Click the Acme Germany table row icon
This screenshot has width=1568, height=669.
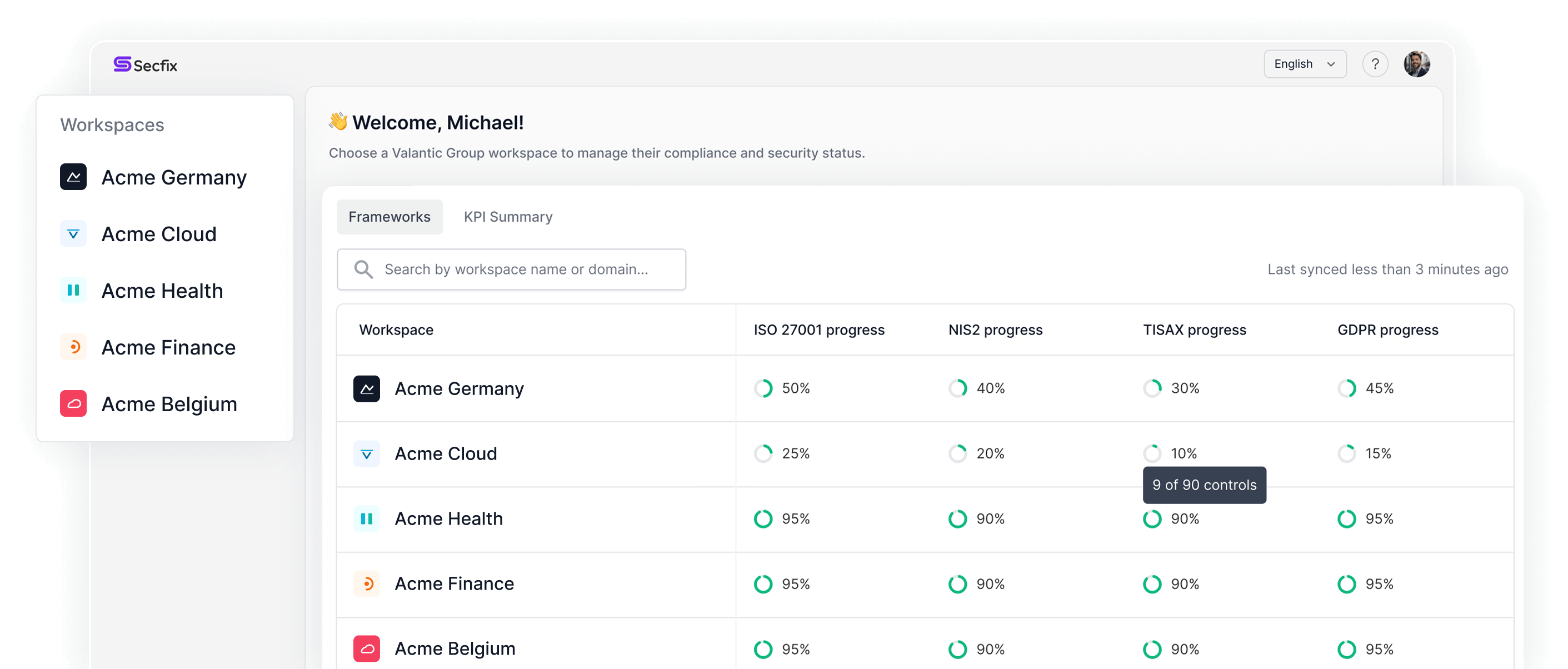[366, 388]
